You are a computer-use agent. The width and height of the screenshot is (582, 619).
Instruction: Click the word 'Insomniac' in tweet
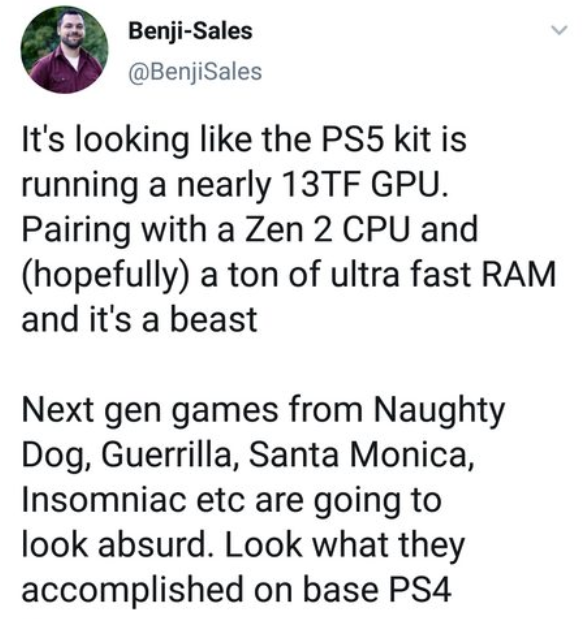[x=104, y=500]
